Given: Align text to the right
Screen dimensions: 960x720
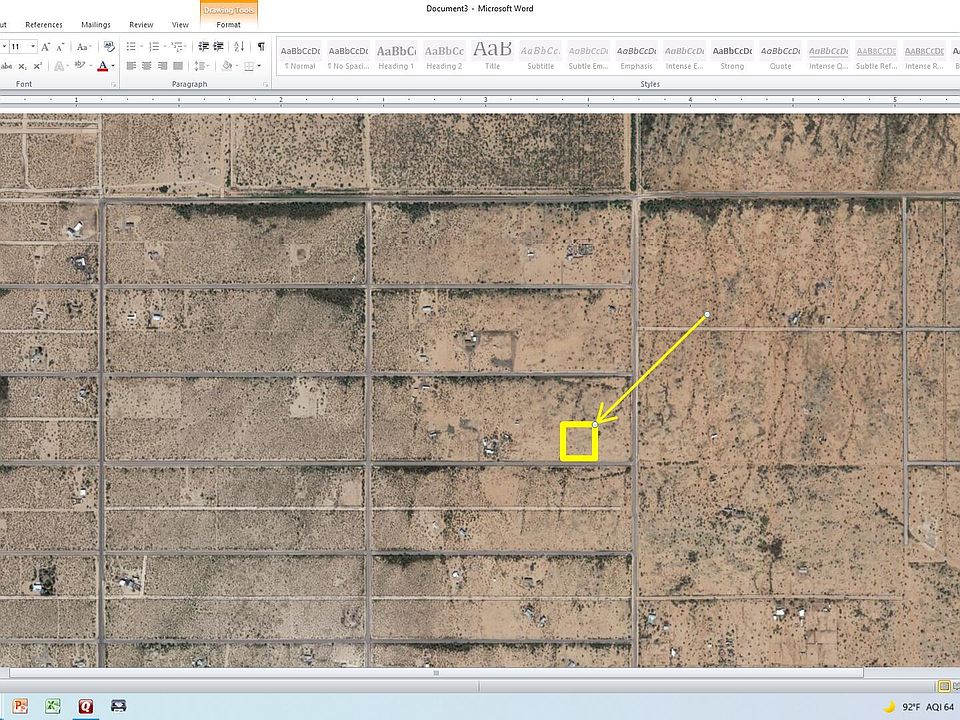Looking at the screenshot, I should (162, 66).
